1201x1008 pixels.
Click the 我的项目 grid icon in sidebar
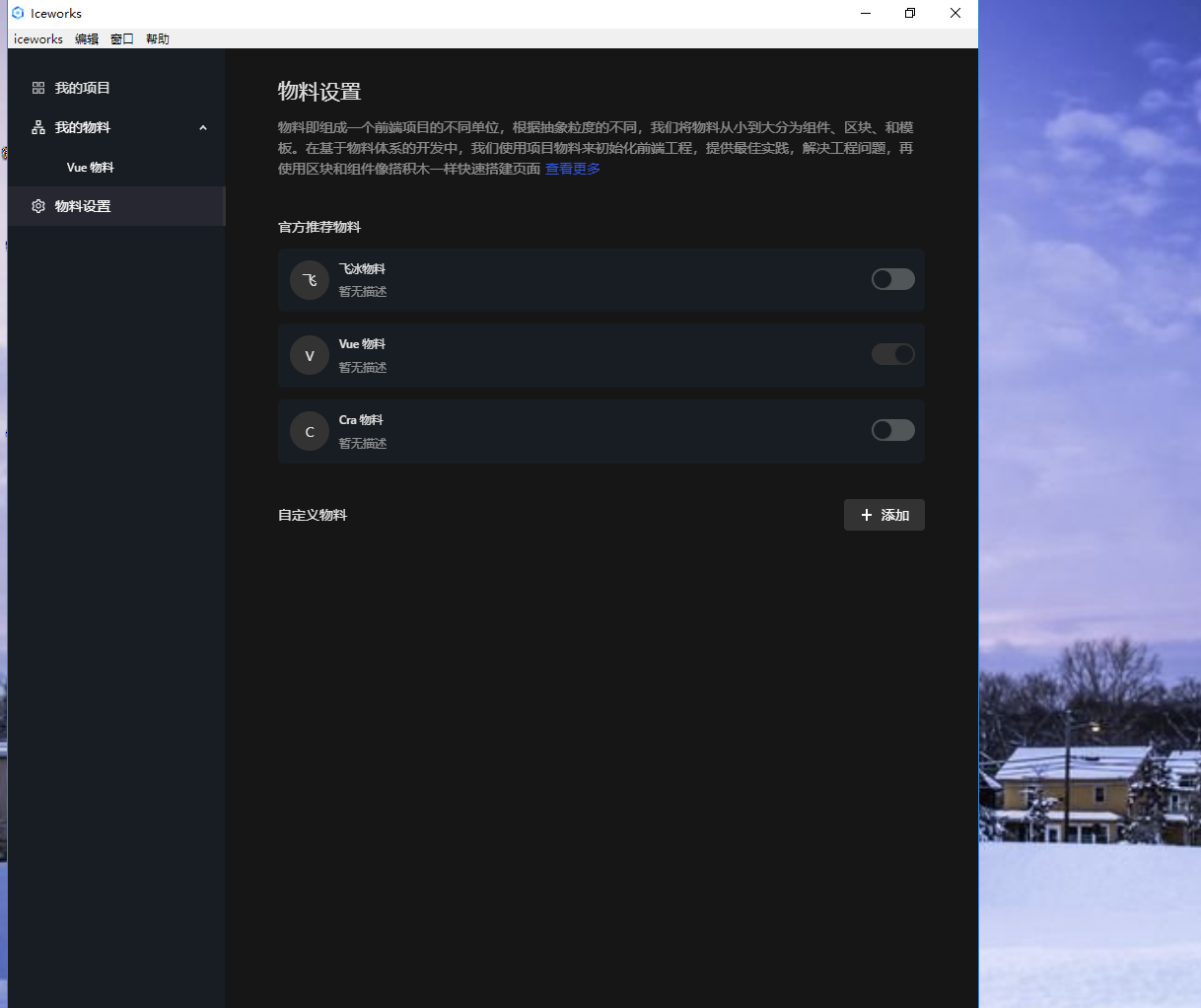37,88
